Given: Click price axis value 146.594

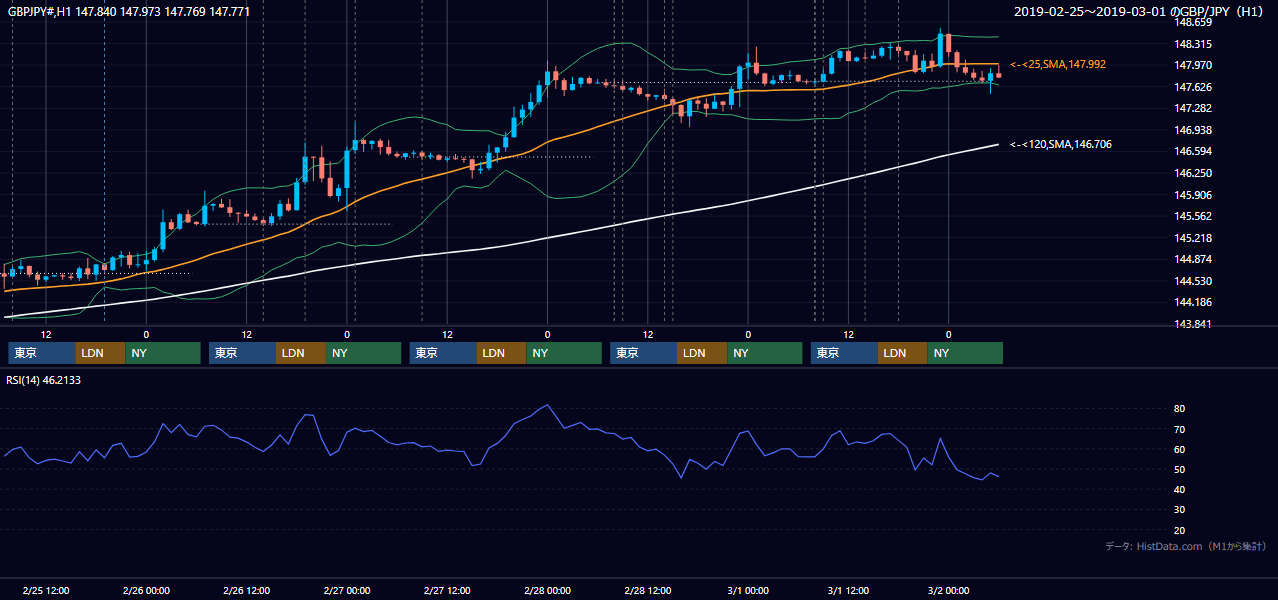Looking at the screenshot, I should (x=1194, y=151).
